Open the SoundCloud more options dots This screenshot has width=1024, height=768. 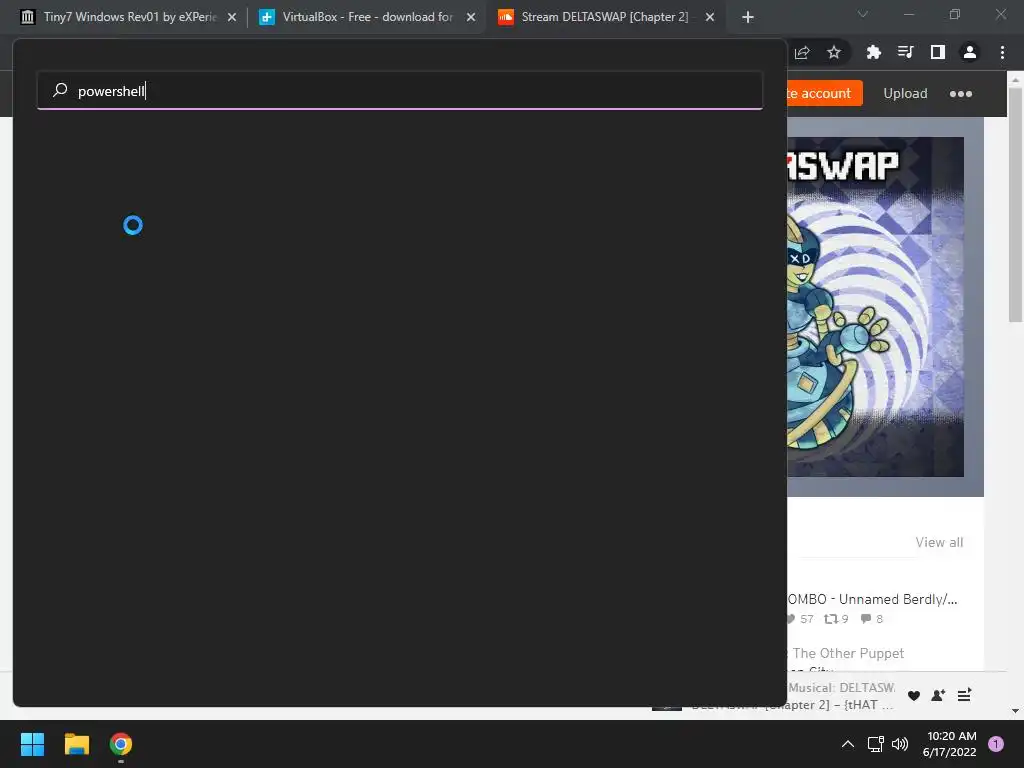click(961, 94)
